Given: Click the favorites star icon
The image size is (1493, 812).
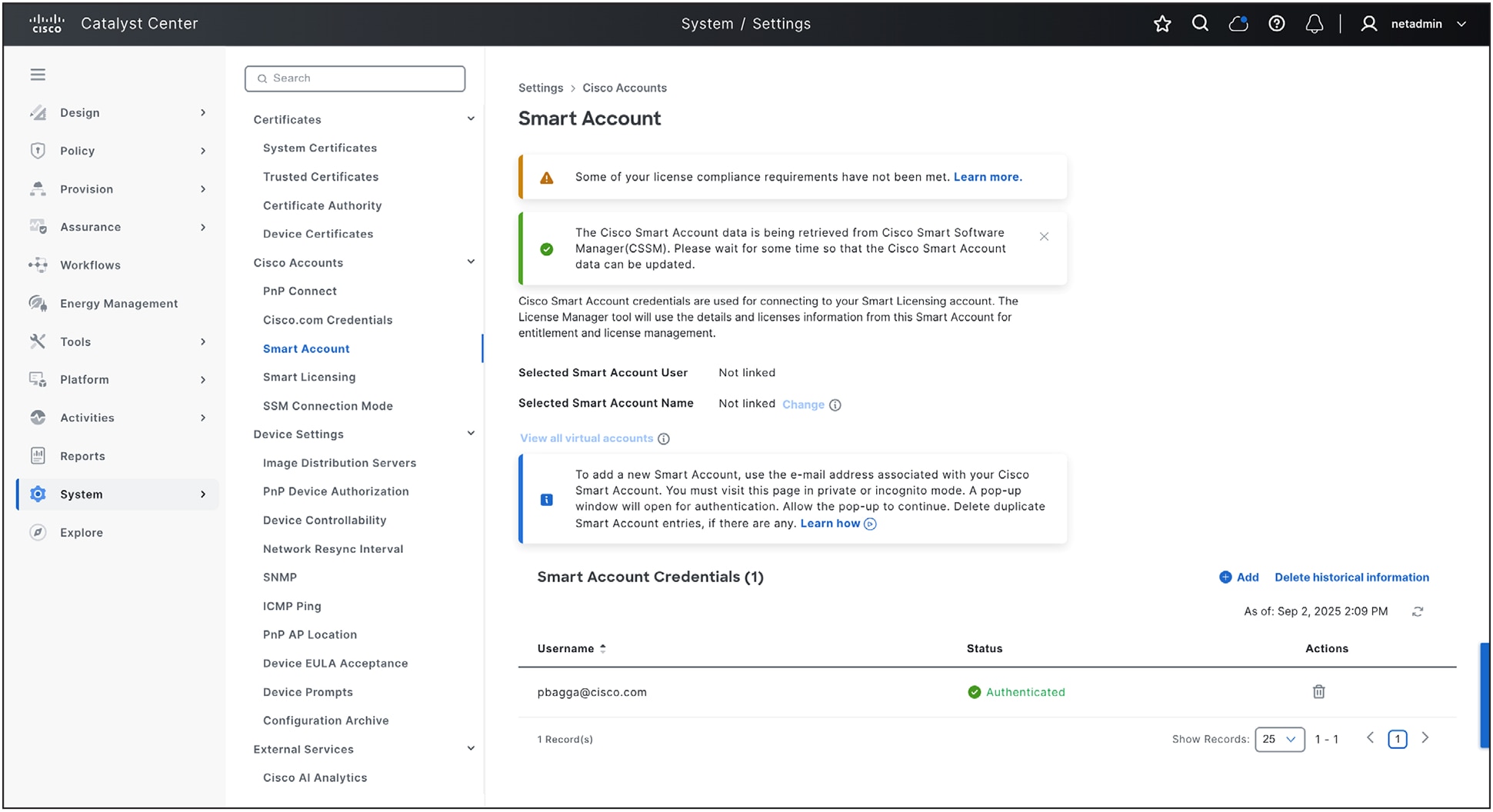Looking at the screenshot, I should point(1162,23).
